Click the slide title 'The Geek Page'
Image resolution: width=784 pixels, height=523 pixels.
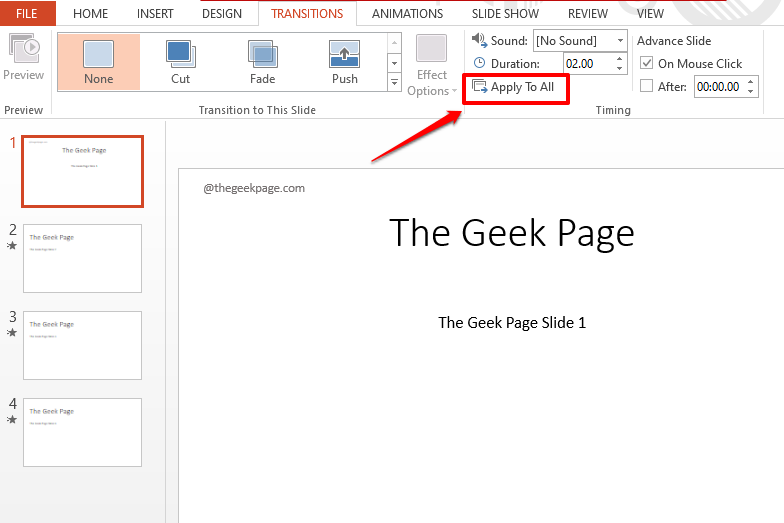[512, 234]
